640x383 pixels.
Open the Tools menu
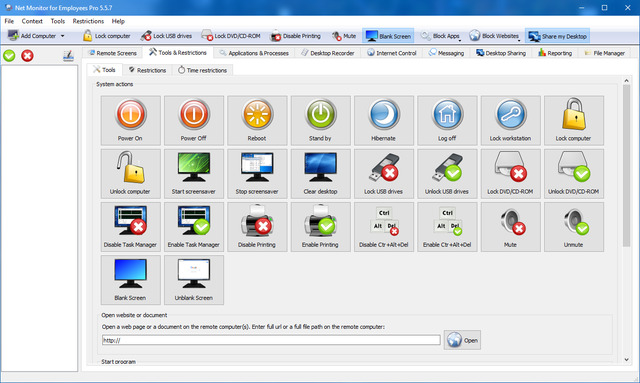tap(58, 21)
